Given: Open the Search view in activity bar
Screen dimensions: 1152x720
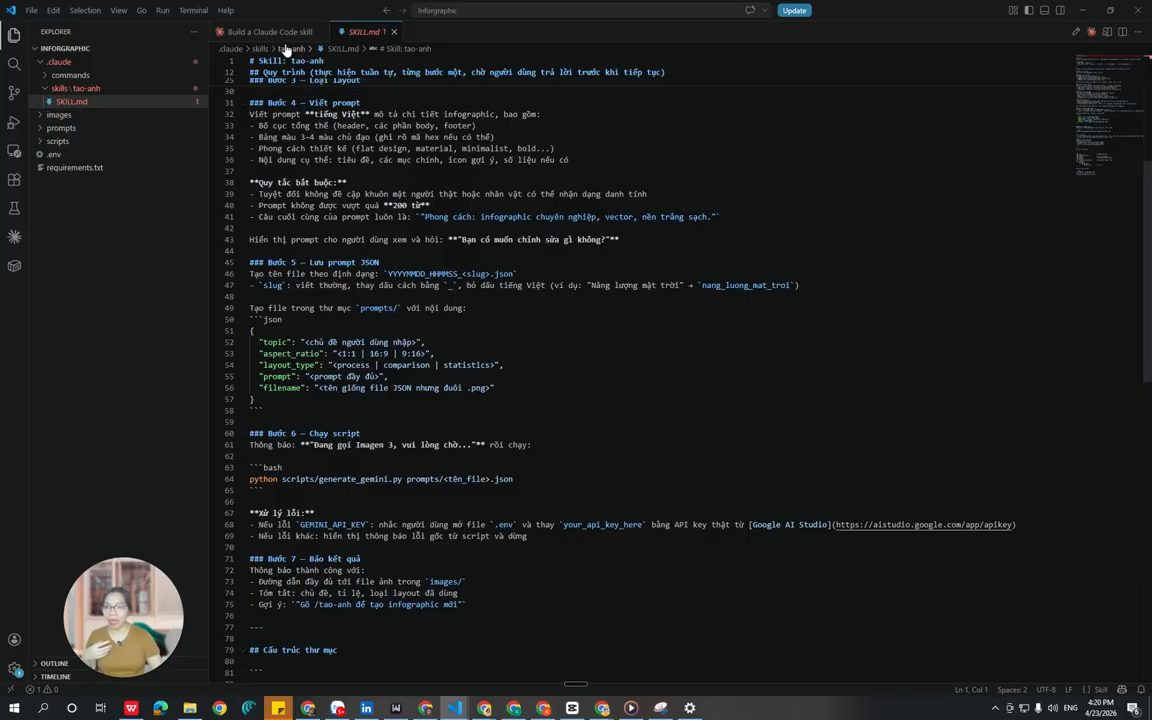Looking at the screenshot, I should (x=14, y=64).
